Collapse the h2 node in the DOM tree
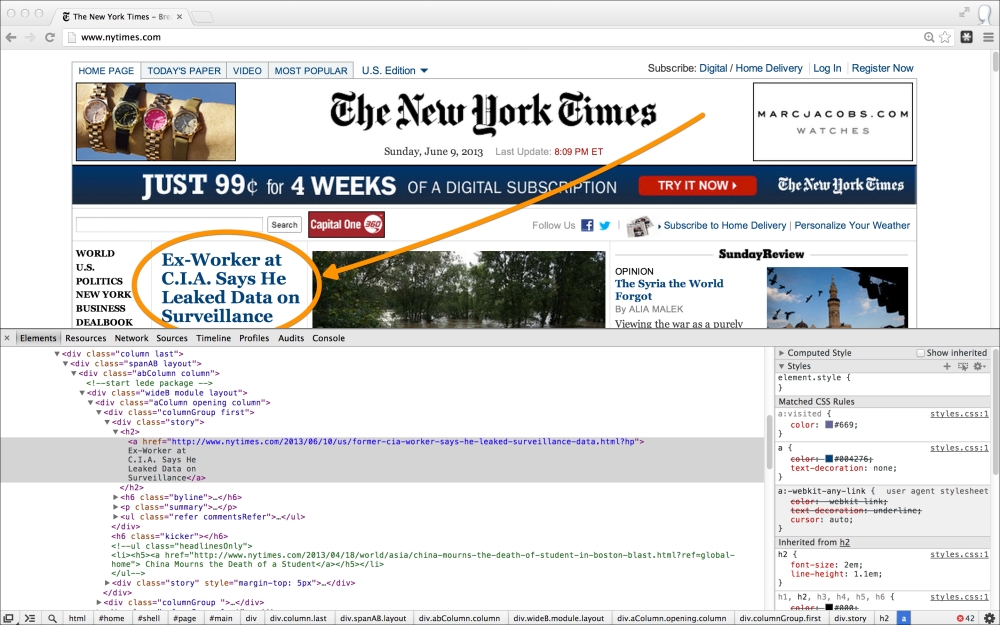The image size is (1000, 625). tap(115, 432)
